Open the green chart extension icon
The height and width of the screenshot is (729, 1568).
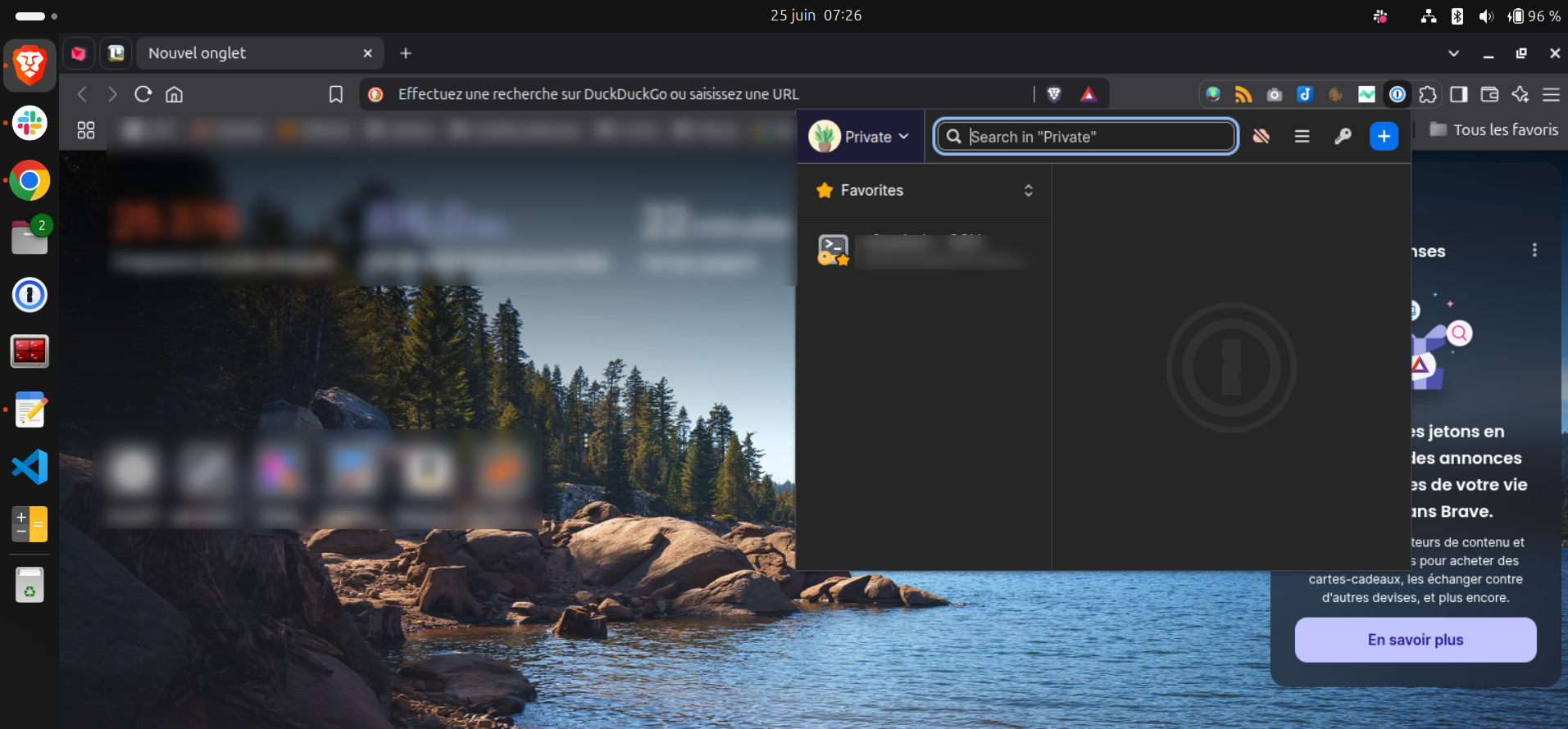point(1366,94)
